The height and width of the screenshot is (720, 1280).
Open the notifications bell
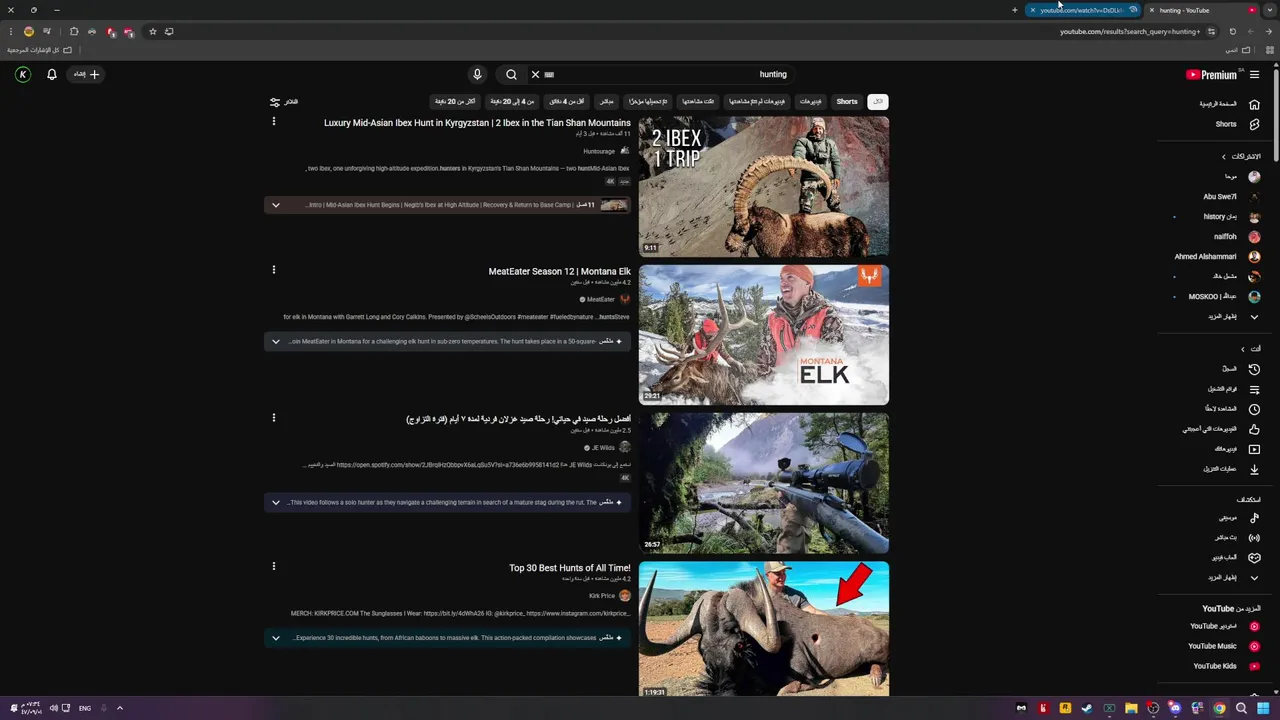tap(52, 74)
